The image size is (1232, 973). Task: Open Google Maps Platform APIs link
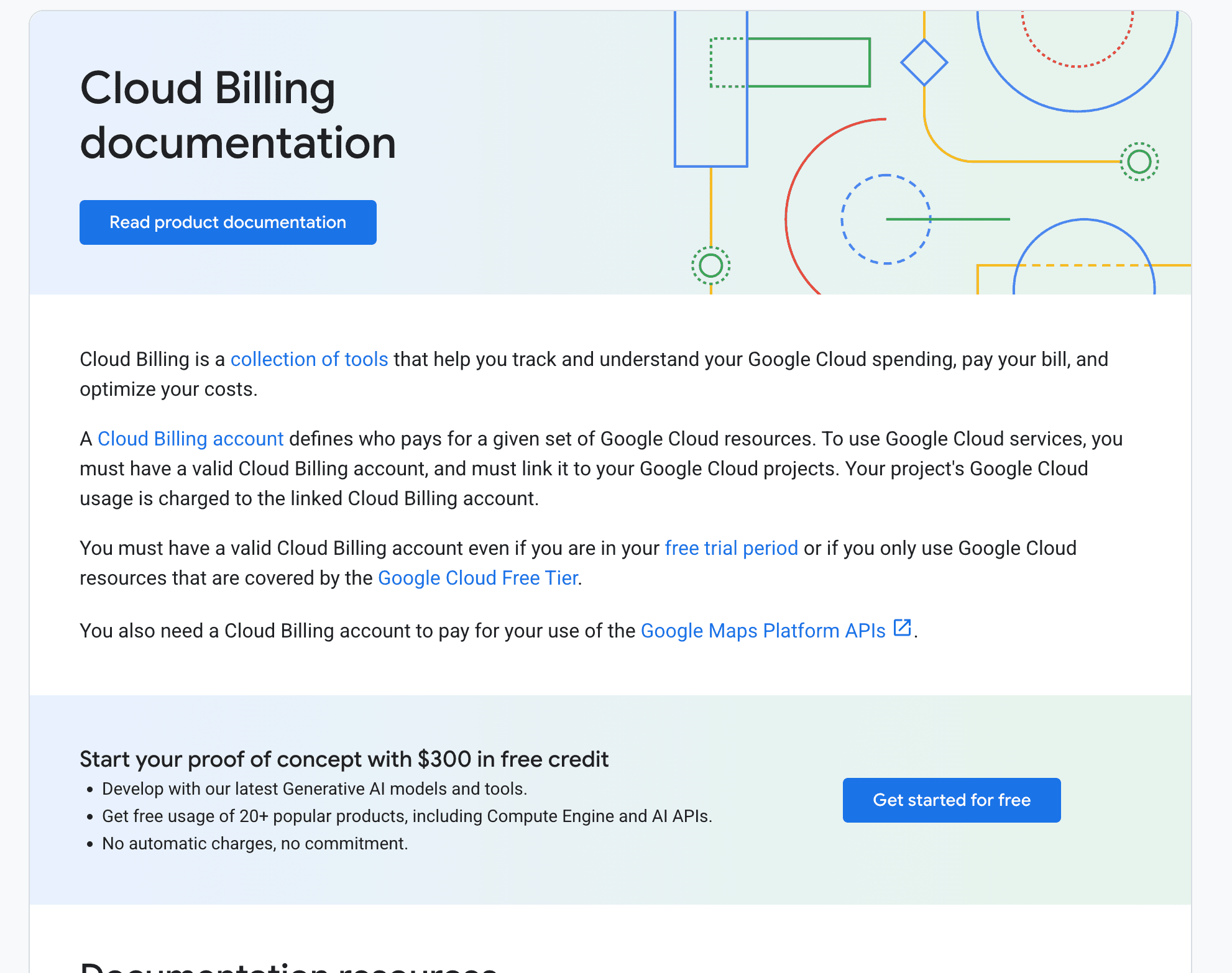click(x=763, y=631)
